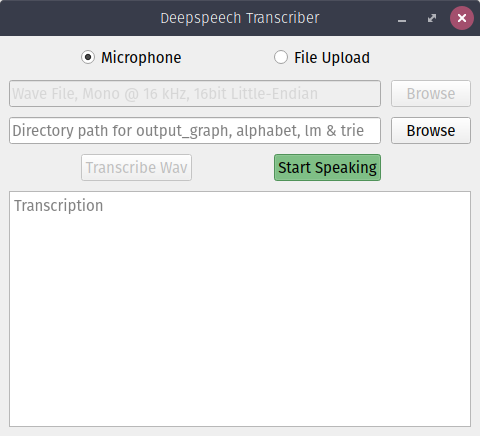This screenshot has width=480, height=436.
Task: Click the green Start Speaking button
Action: [327, 167]
